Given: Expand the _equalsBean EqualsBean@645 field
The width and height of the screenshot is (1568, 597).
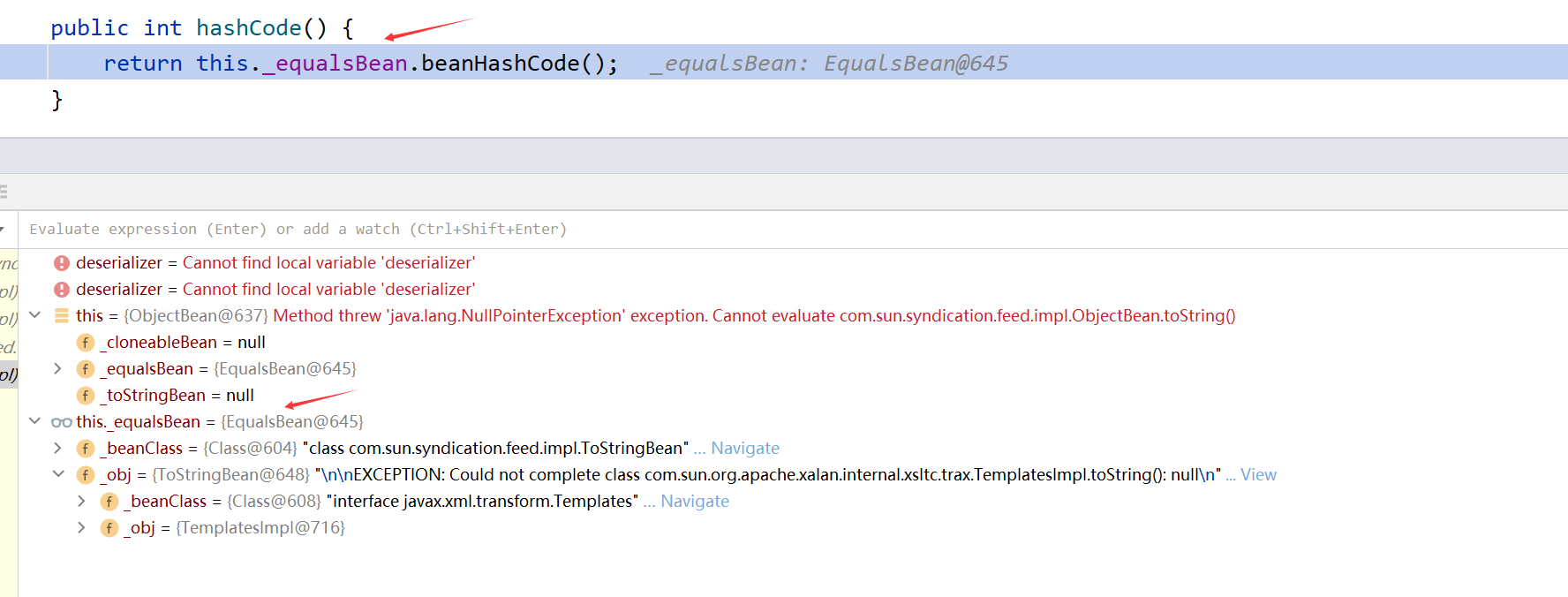Looking at the screenshot, I should click(x=57, y=368).
